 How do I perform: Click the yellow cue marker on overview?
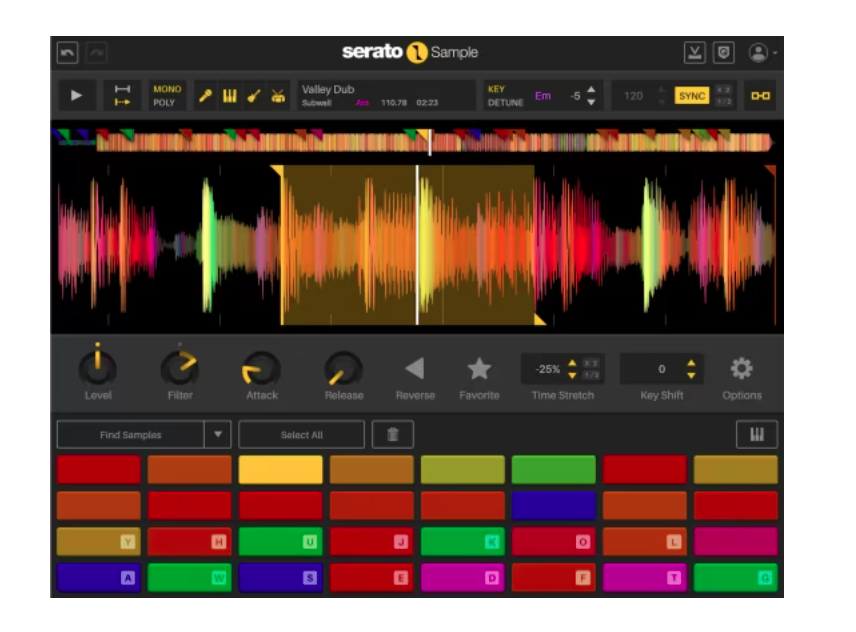423,135
